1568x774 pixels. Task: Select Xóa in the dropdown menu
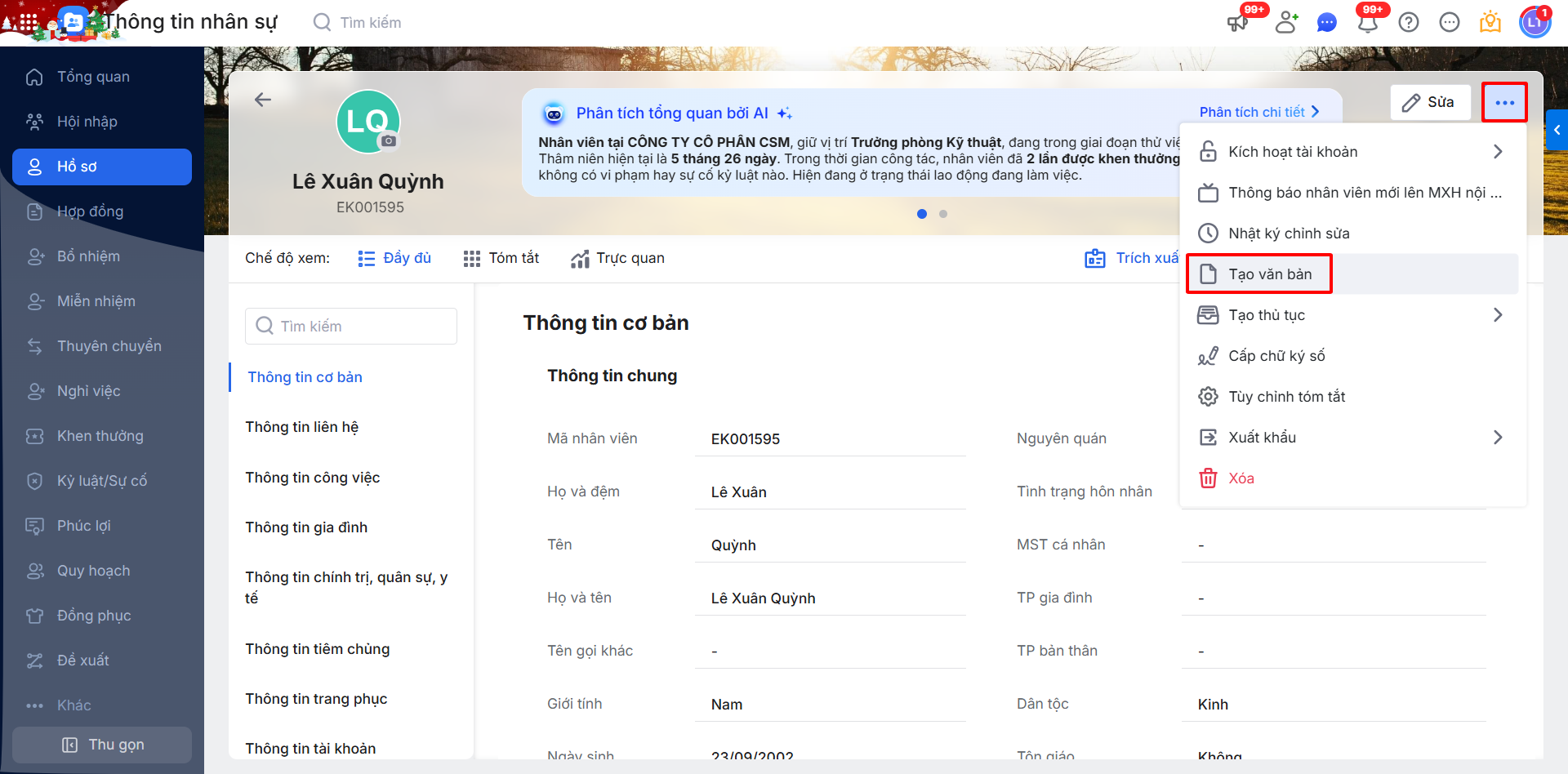click(1352, 478)
